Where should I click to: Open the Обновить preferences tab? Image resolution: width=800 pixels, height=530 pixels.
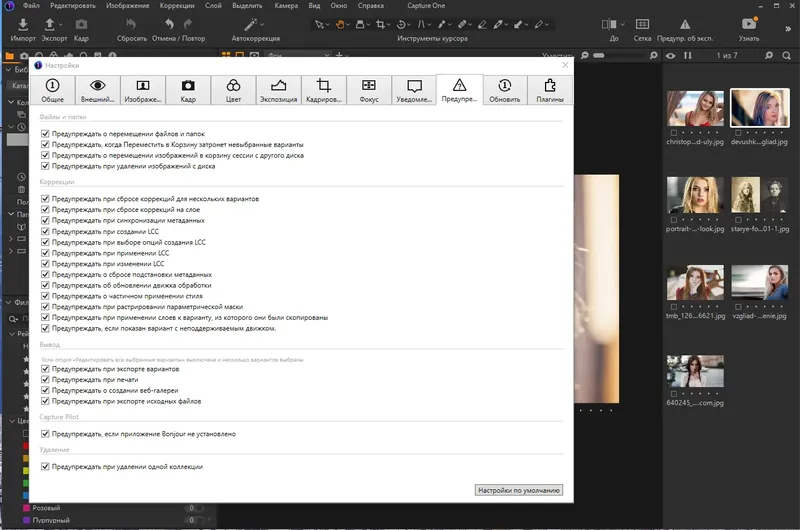pyautogui.click(x=505, y=90)
